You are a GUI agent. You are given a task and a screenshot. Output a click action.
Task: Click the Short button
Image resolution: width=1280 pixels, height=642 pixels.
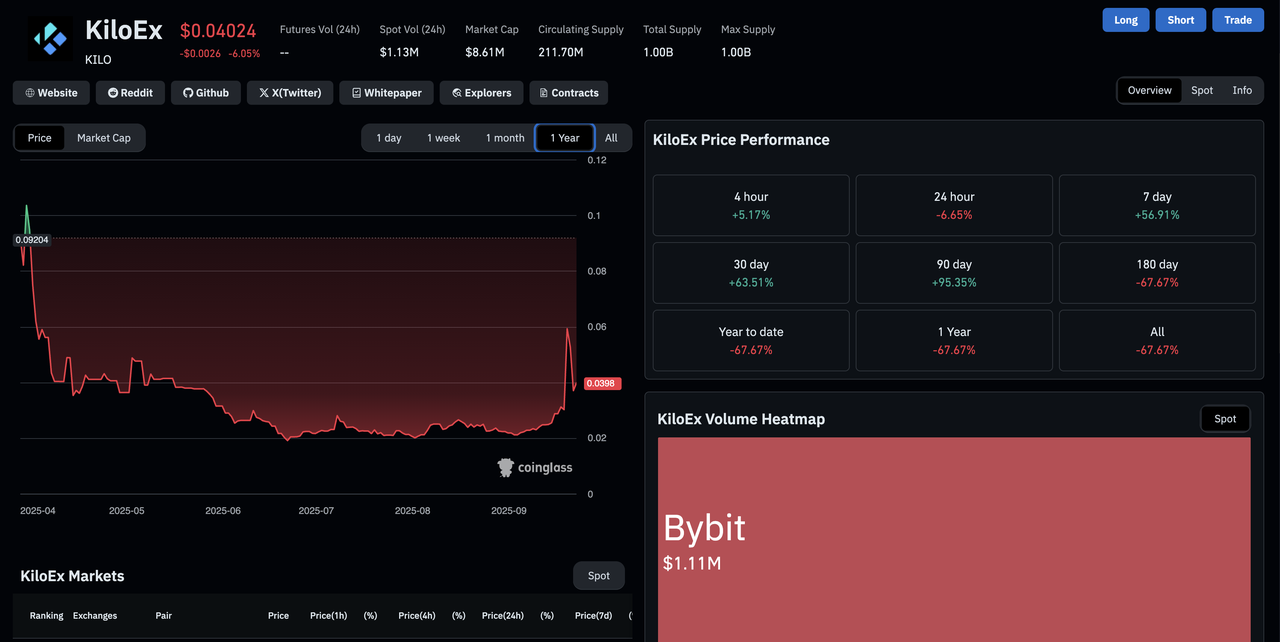pos(1181,20)
